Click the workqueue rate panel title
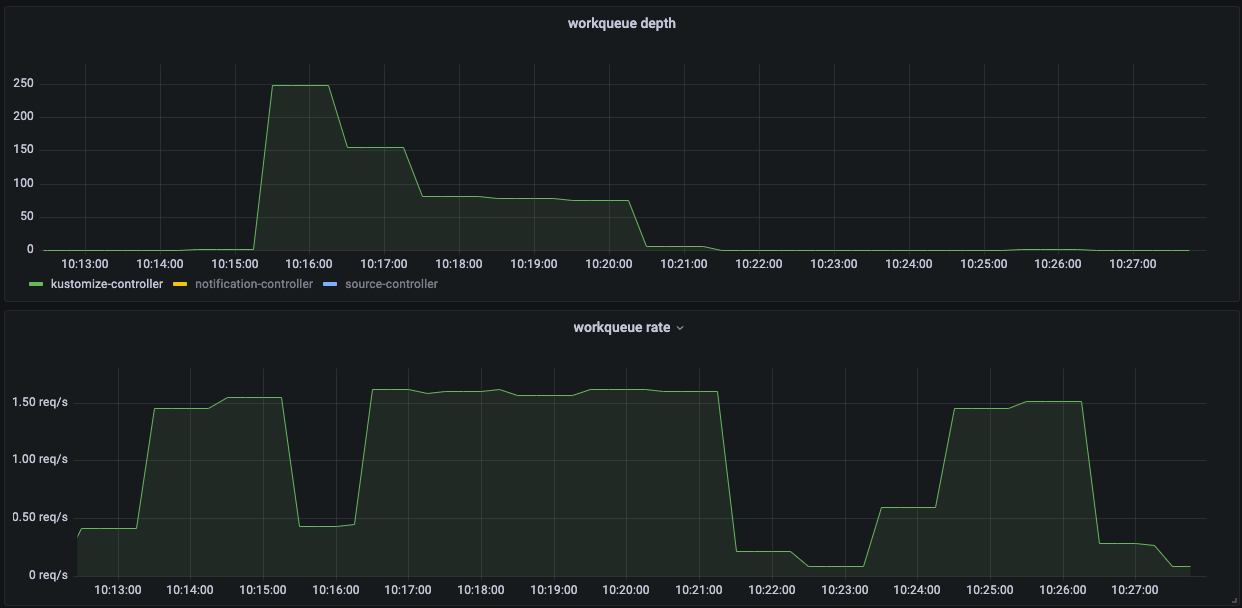This screenshot has height=608, width=1242. (x=621, y=327)
